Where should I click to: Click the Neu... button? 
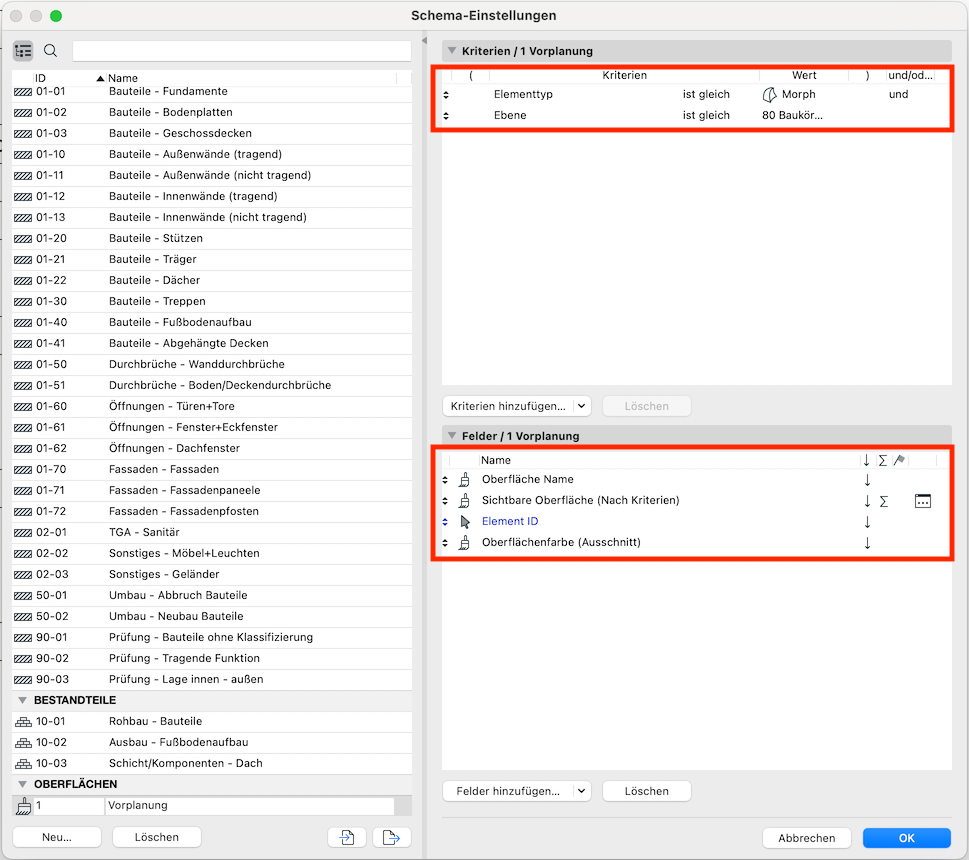57,837
